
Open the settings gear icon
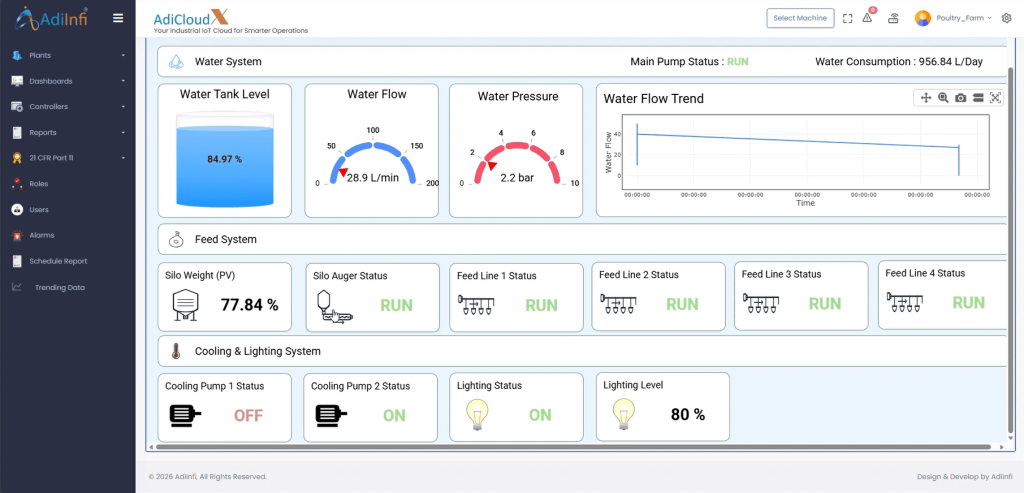(x=1006, y=18)
